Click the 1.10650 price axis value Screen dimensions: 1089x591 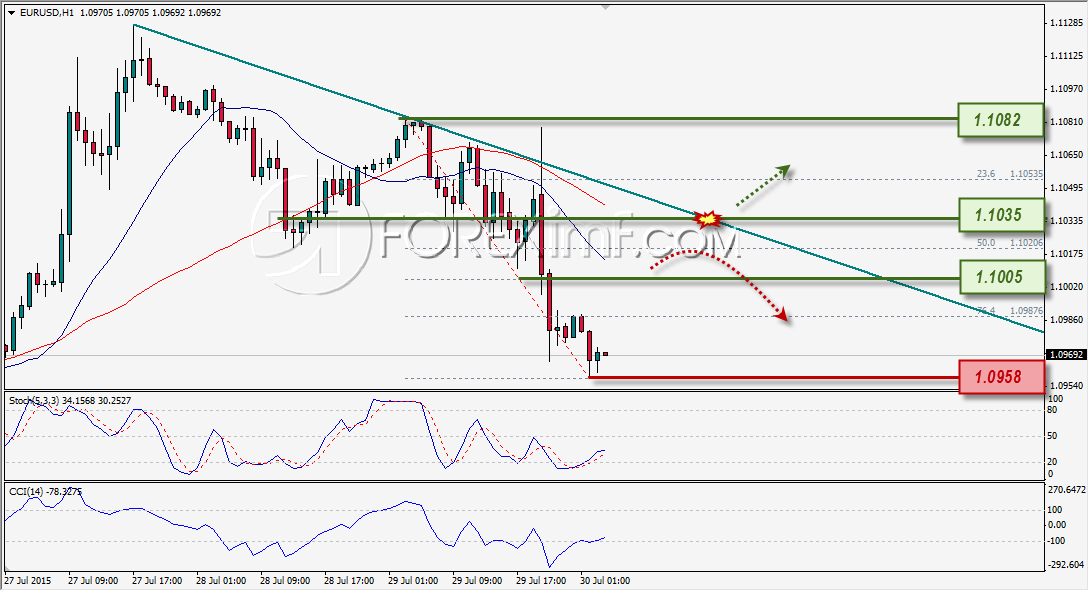pyautogui.click(x=1066, y=155)
